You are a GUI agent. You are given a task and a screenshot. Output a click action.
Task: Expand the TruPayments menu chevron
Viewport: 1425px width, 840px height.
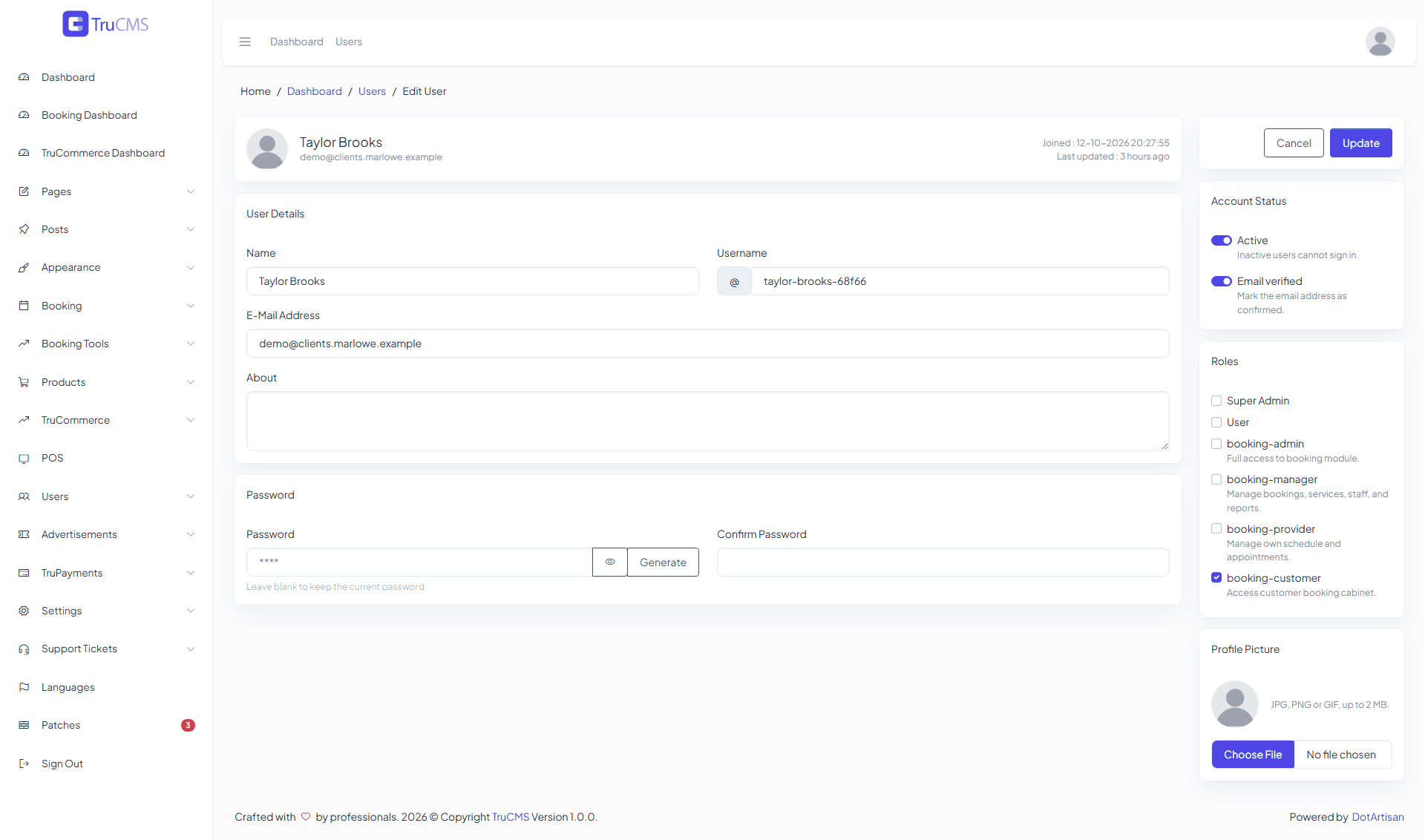191,573
